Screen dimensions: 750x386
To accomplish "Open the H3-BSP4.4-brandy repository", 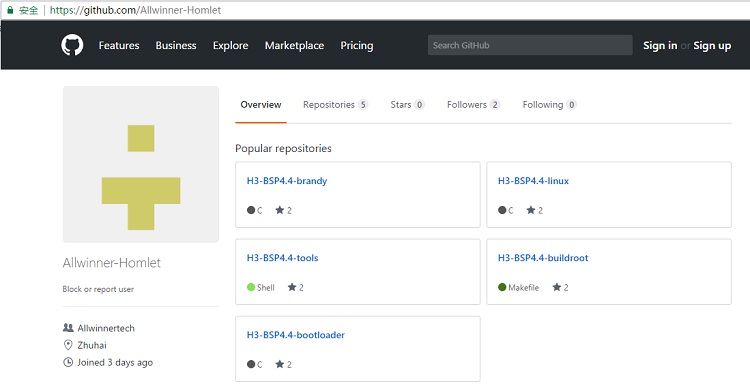I will point(287,181).
